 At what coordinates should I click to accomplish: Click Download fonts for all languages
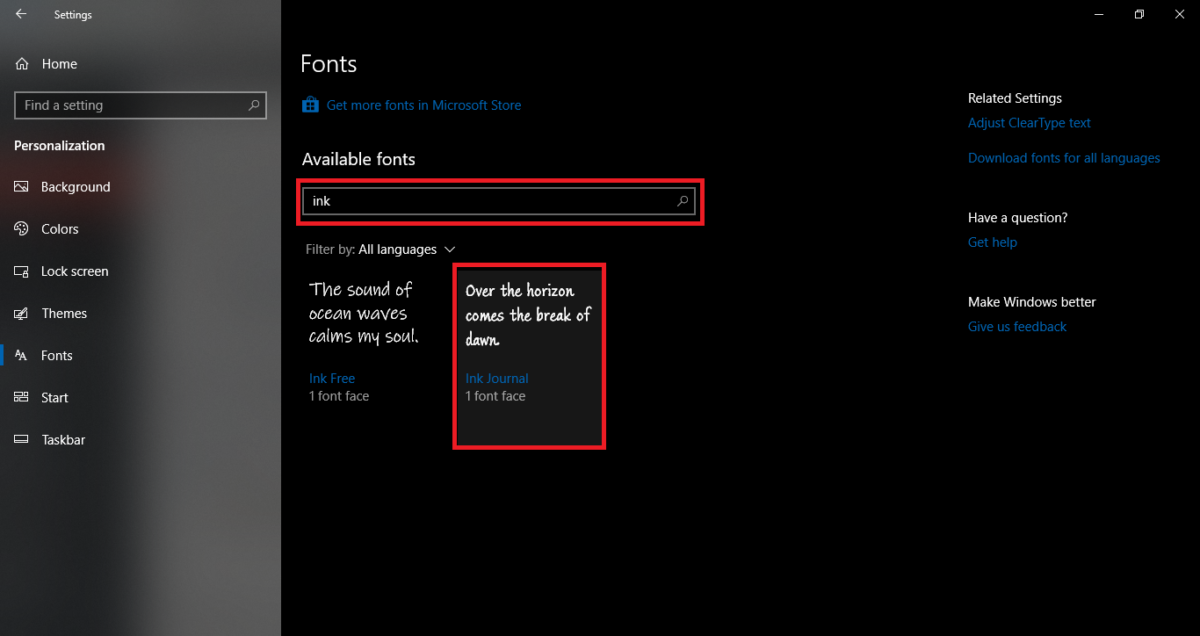coord(1064,158)
